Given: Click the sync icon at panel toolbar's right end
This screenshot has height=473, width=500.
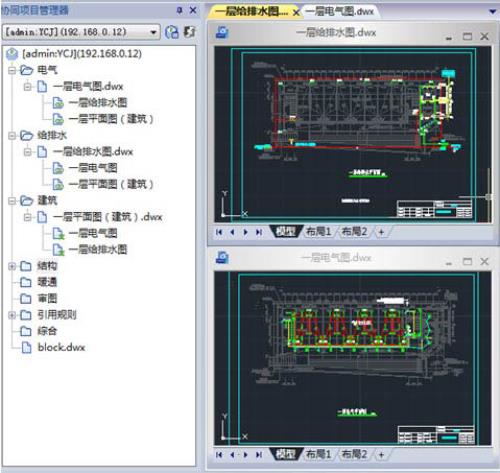Looking at the screenshot, I should click(x=189, y=32).
